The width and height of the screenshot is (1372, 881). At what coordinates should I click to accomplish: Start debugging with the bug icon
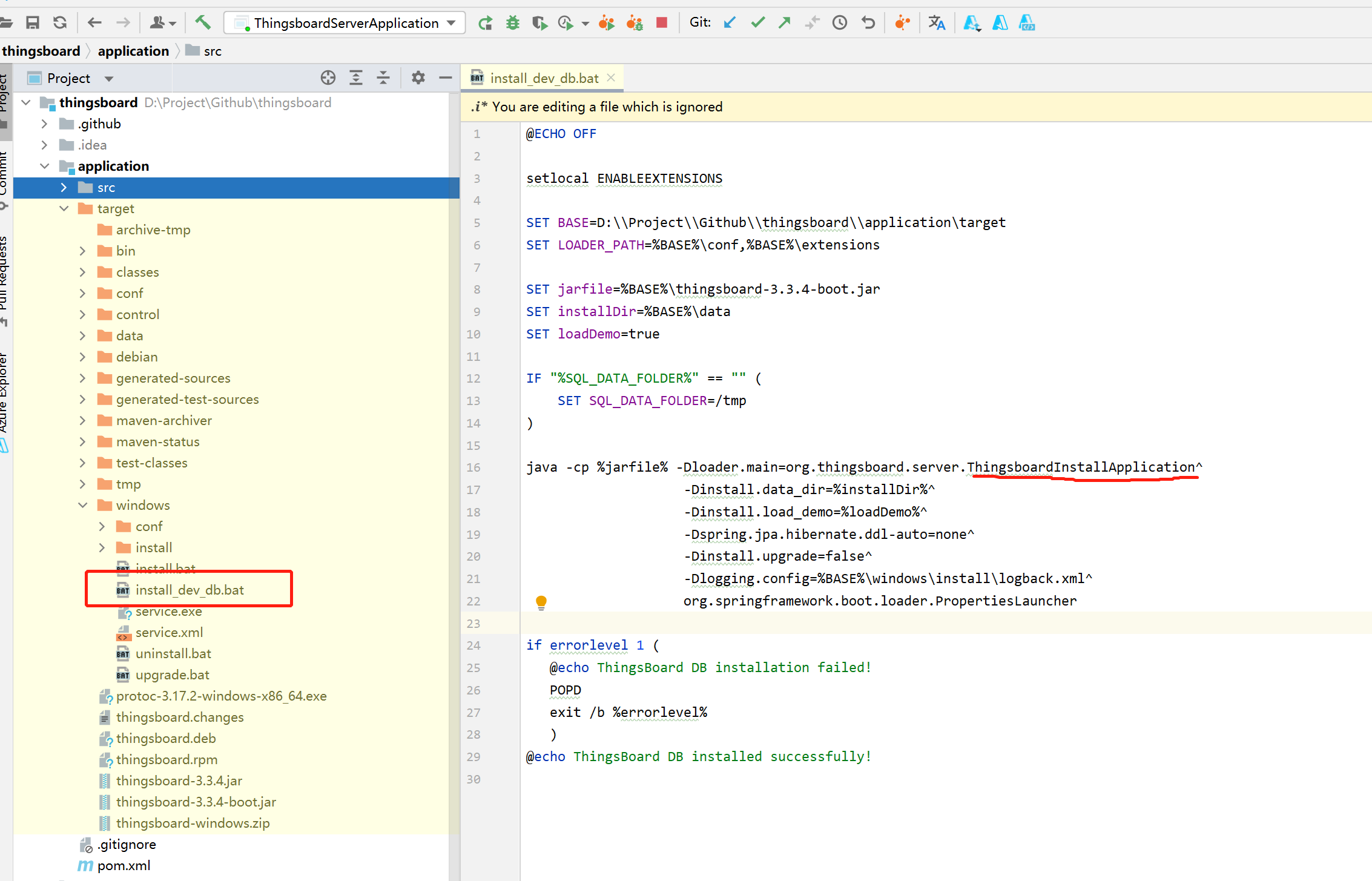click(513, 23)
